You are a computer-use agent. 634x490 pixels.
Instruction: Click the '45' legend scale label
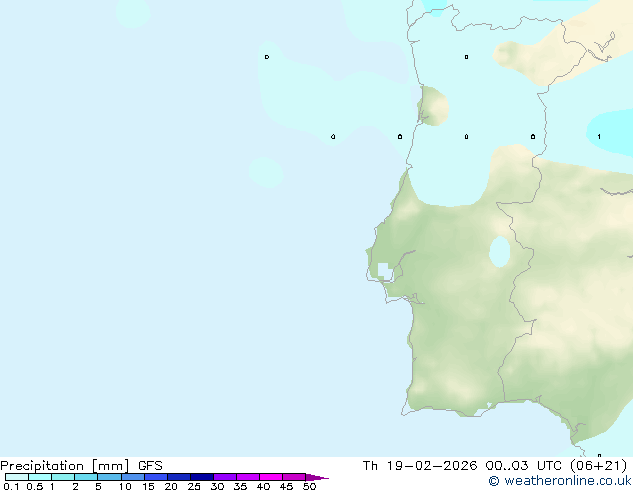(286, 486)
